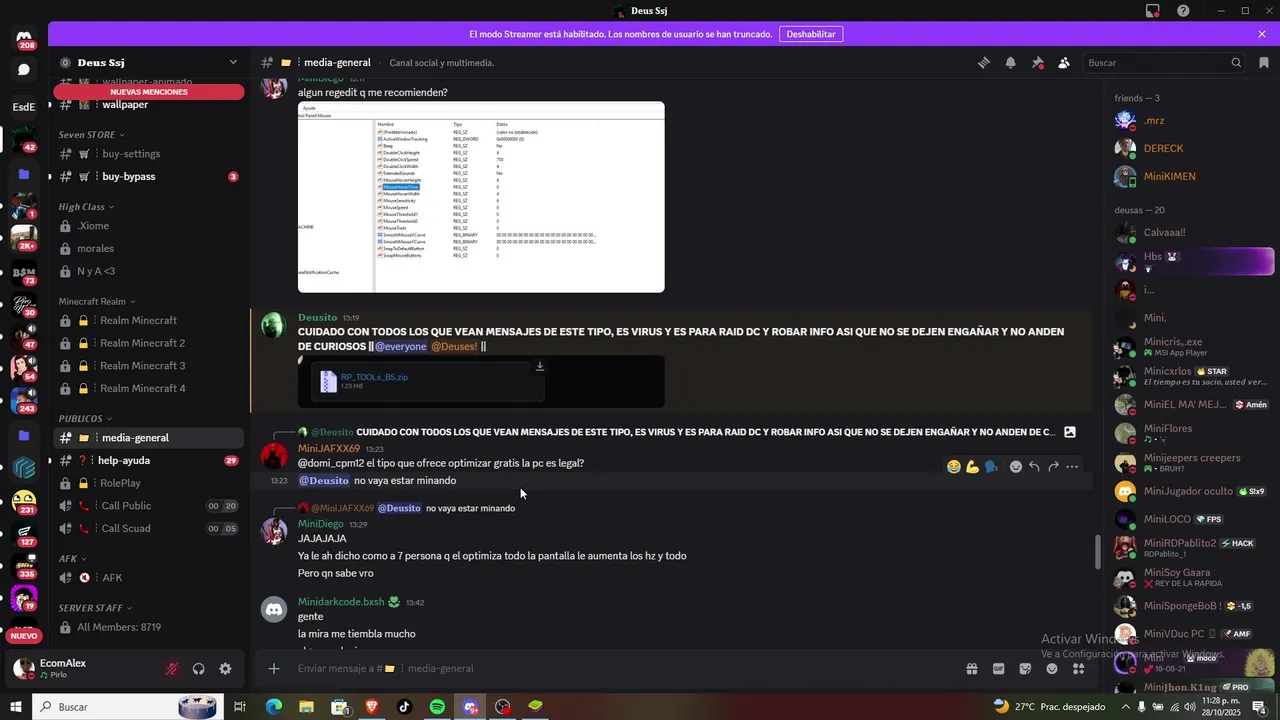Open the RolePlay voice channel
Image resolution: width=1280 pixels, height=720 pixels.
click(x=149, y=483)
